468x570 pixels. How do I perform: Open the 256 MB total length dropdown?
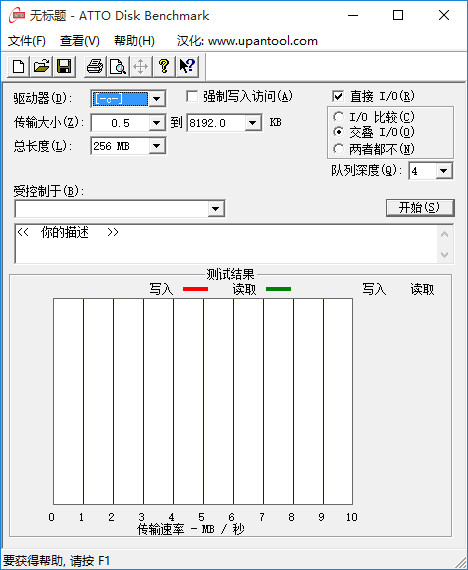pyautogui.click(x=157, y=146)
